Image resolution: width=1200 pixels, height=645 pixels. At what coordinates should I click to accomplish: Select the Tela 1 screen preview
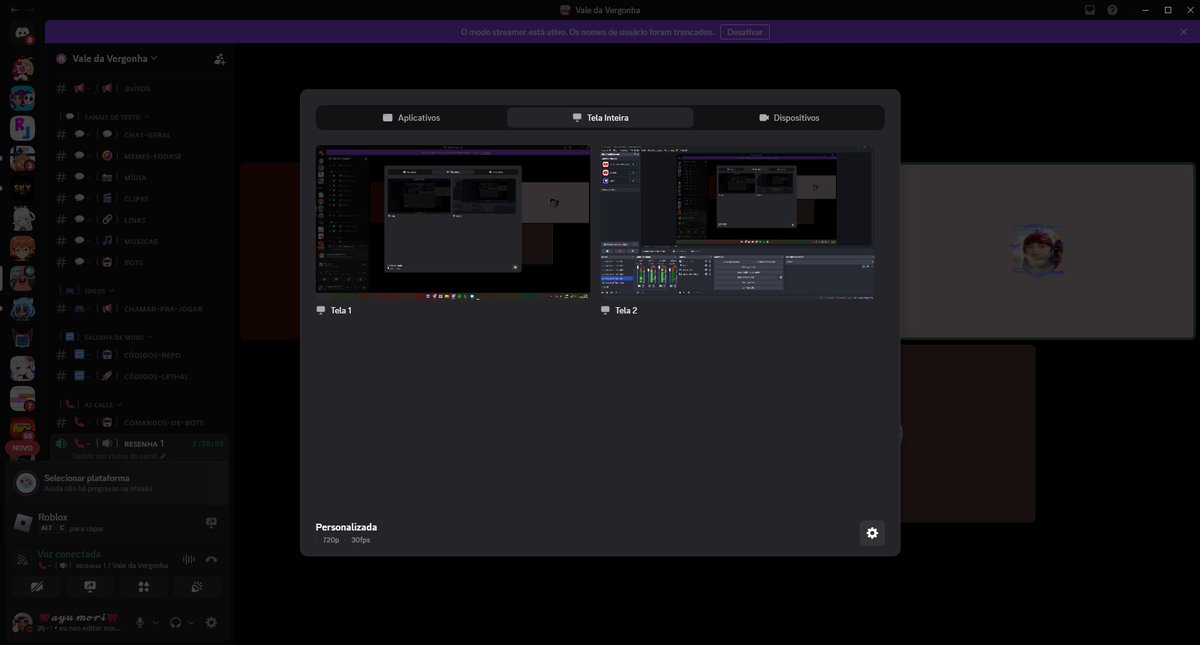pos(453,223)
